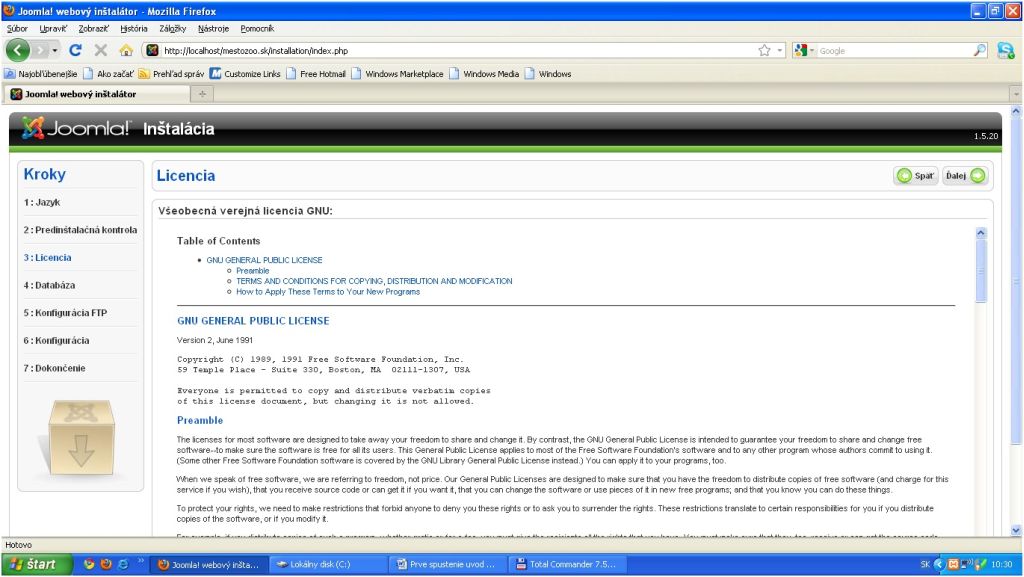The width and height of the screenshot is (1024, 577).
Task: Select step 1: Jazyk
Action: (42, 202)
